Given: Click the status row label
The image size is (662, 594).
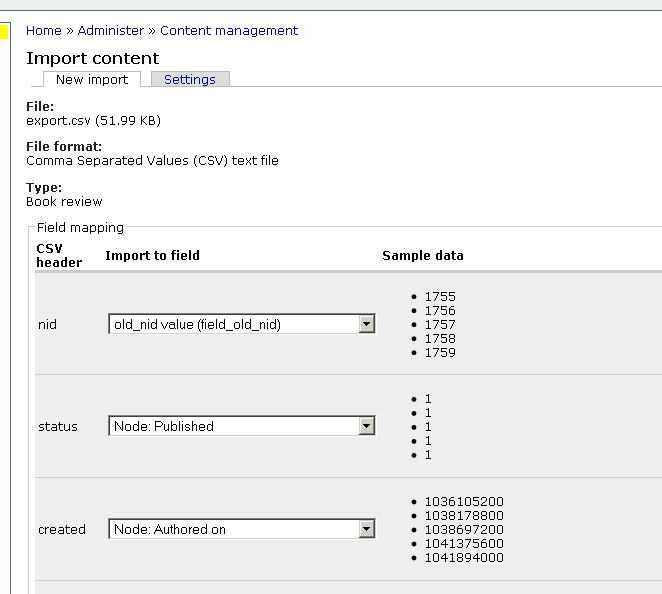Looking at the screenshot, I should pos(58,426).
